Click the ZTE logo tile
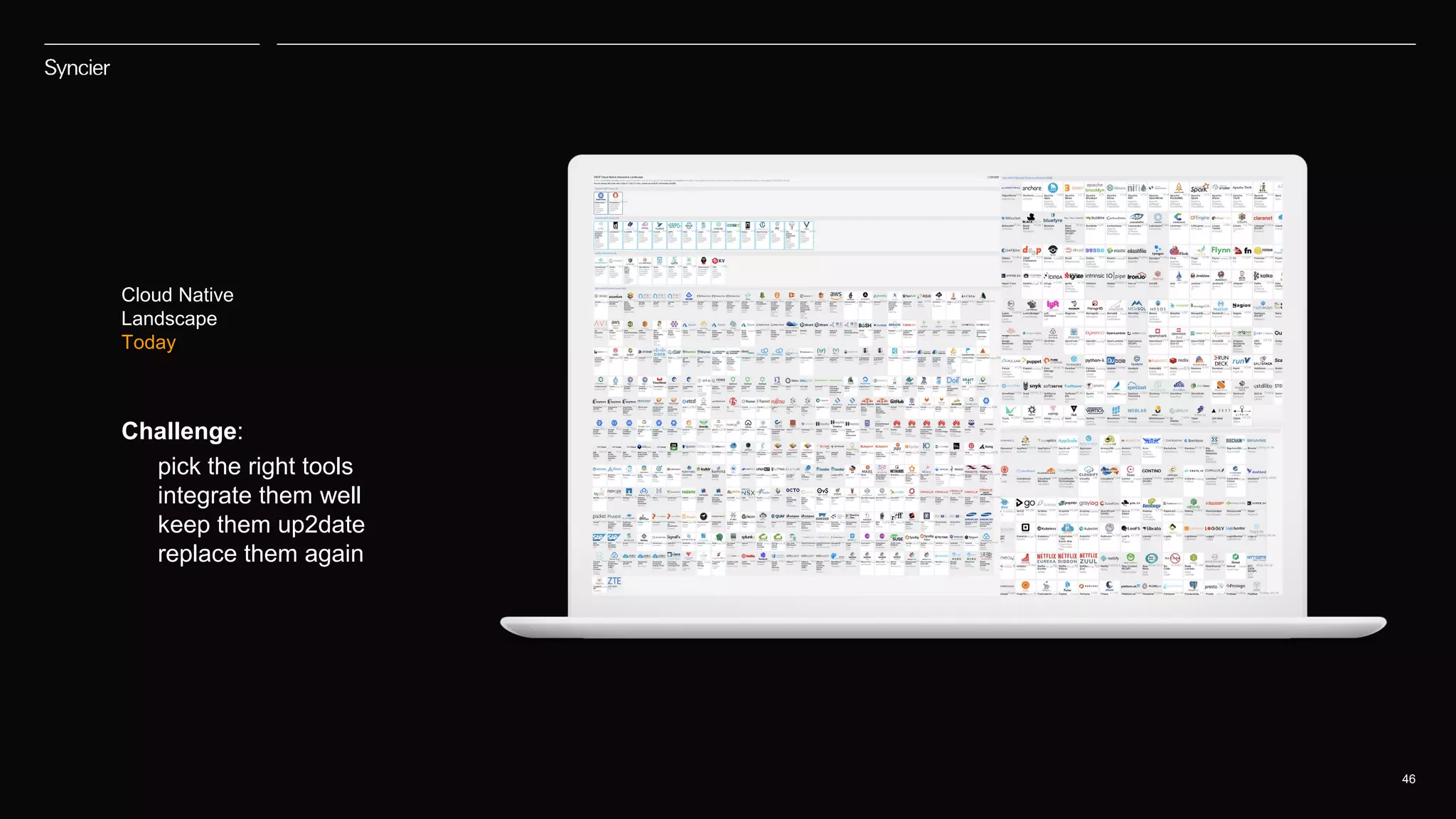Screen dimensions: 1456x819 tap(614, 582)
